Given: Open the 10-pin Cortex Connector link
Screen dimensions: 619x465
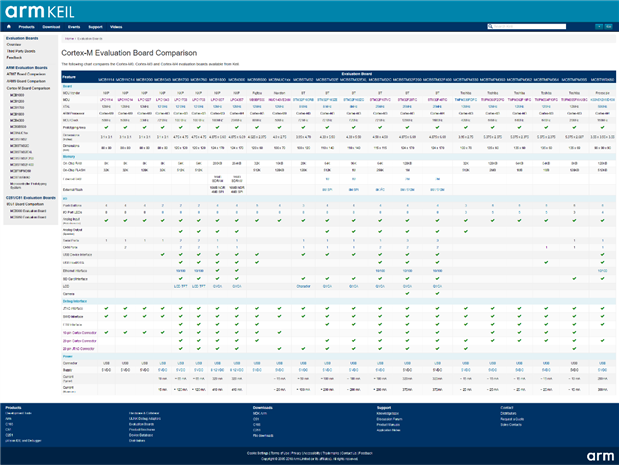Looking at the screenshot, I should 79,333.
